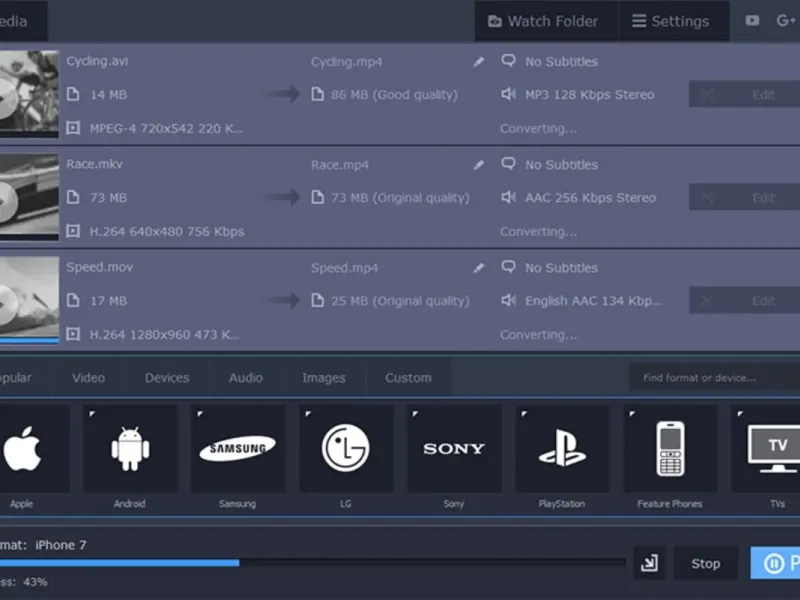
Task: Click the overall conversion progress bar
Action: [312, 563]
